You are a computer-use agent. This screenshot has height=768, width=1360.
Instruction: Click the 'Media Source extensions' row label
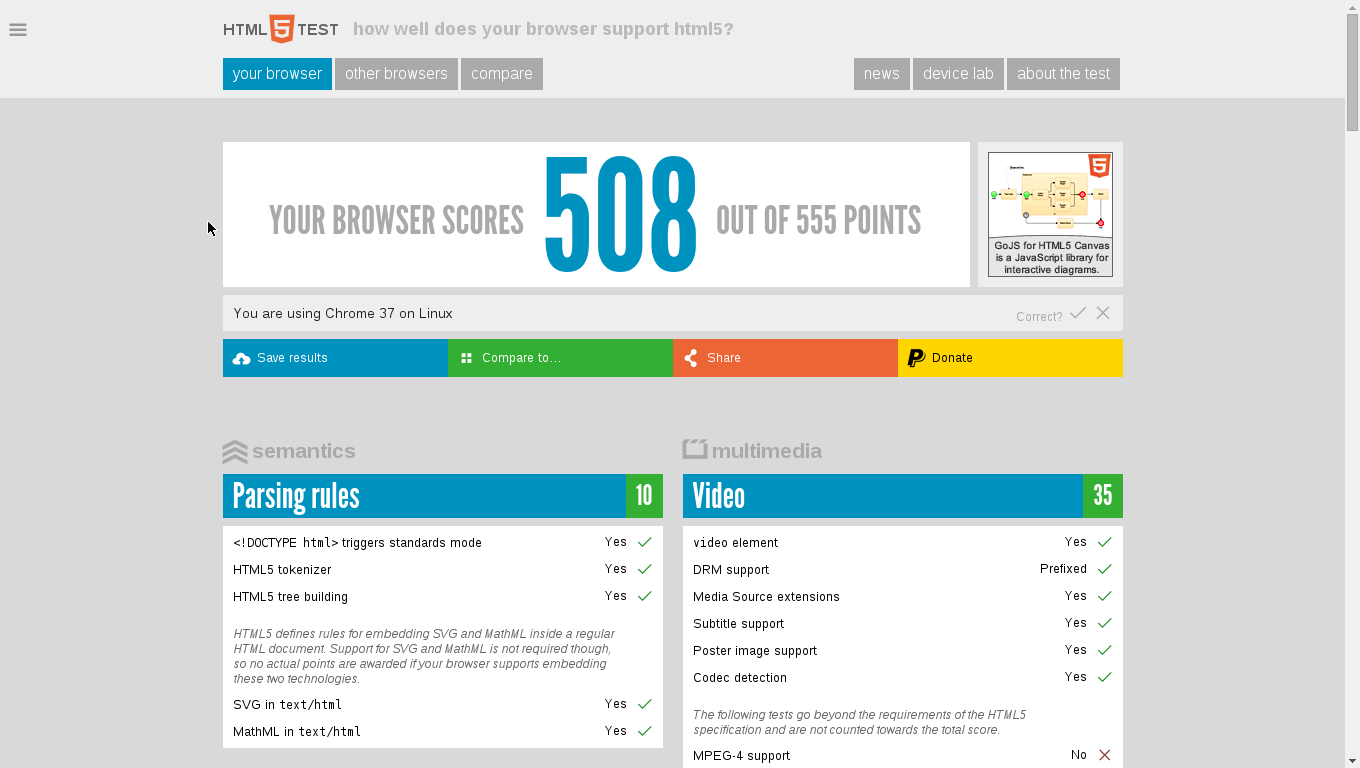(766, 597)
